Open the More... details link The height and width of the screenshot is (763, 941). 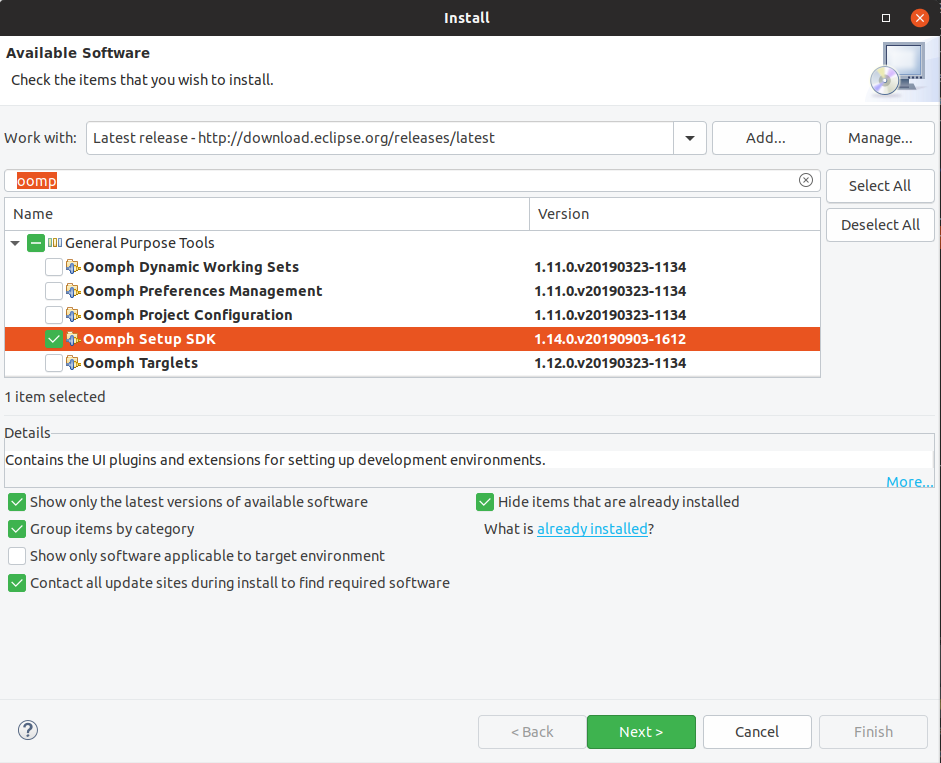909,482
